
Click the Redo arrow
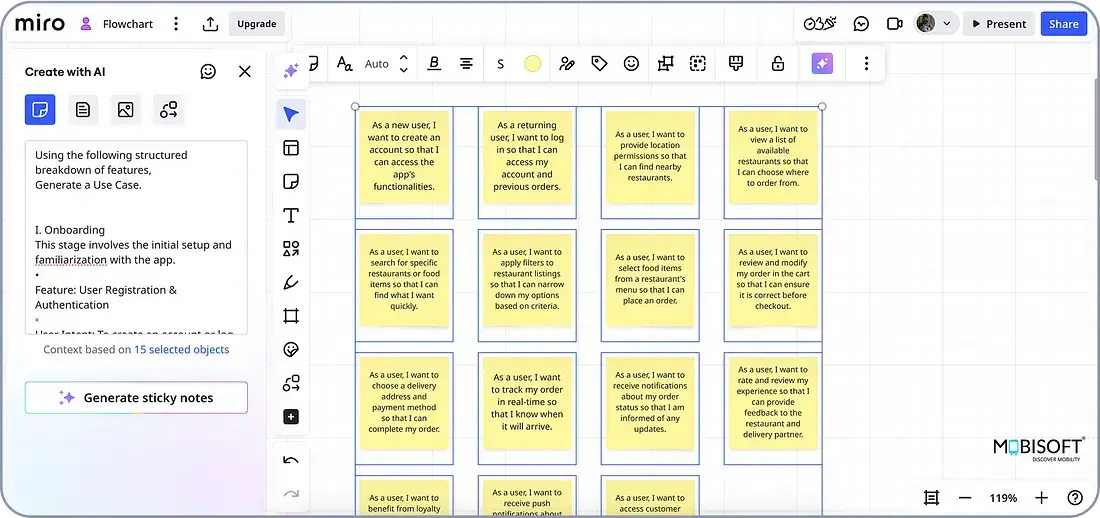[x=291, y=494]
